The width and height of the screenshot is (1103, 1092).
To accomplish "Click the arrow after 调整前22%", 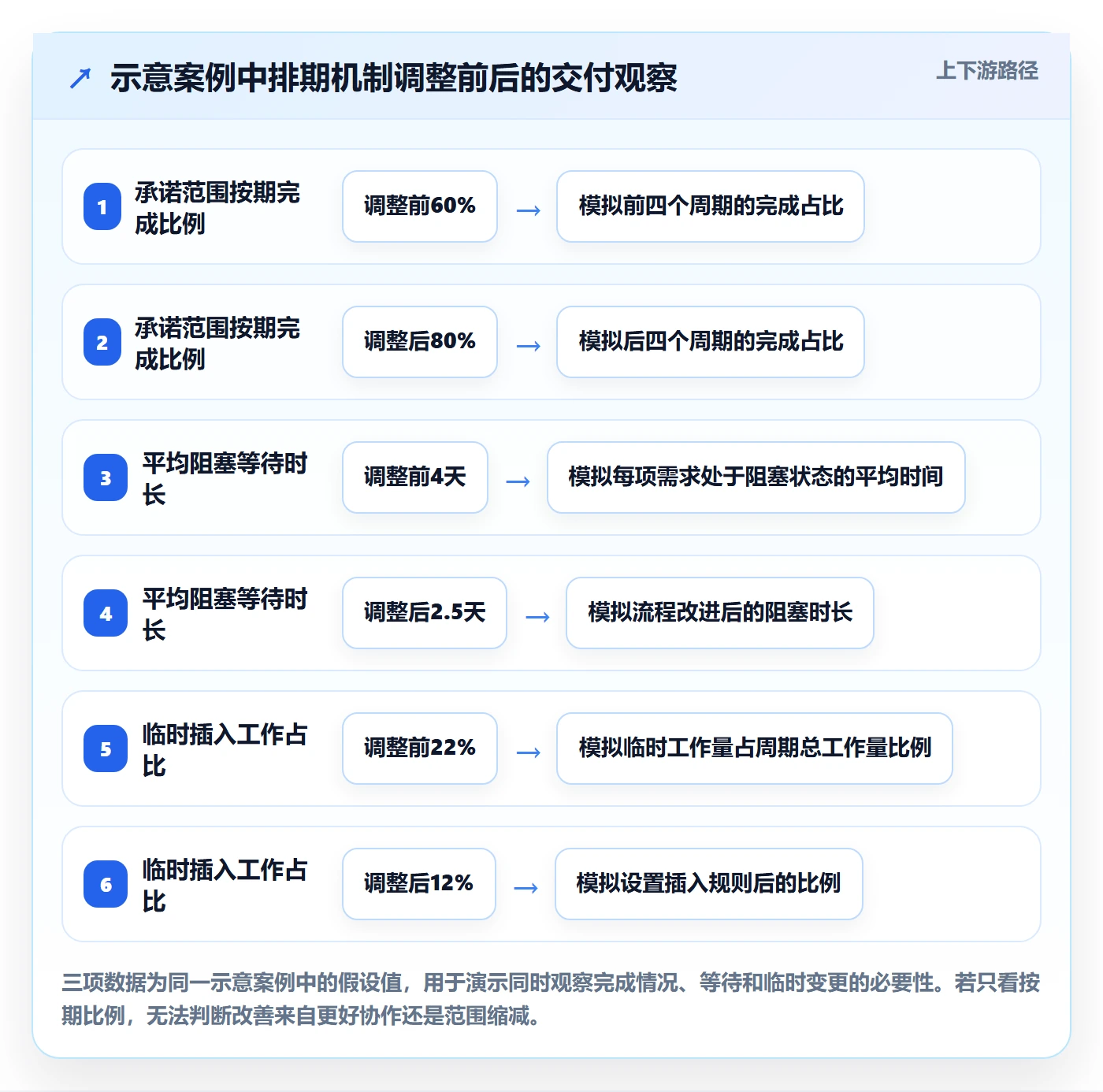I will point(528,752).
